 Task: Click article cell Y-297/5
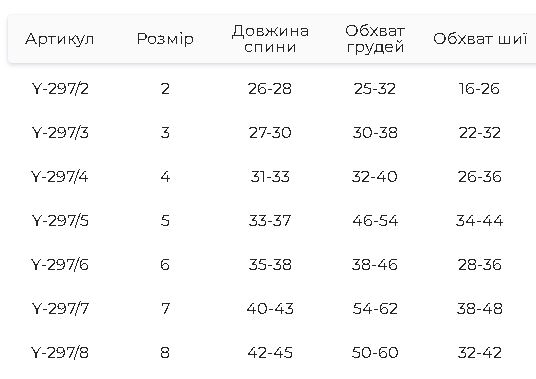coord(60,220)
